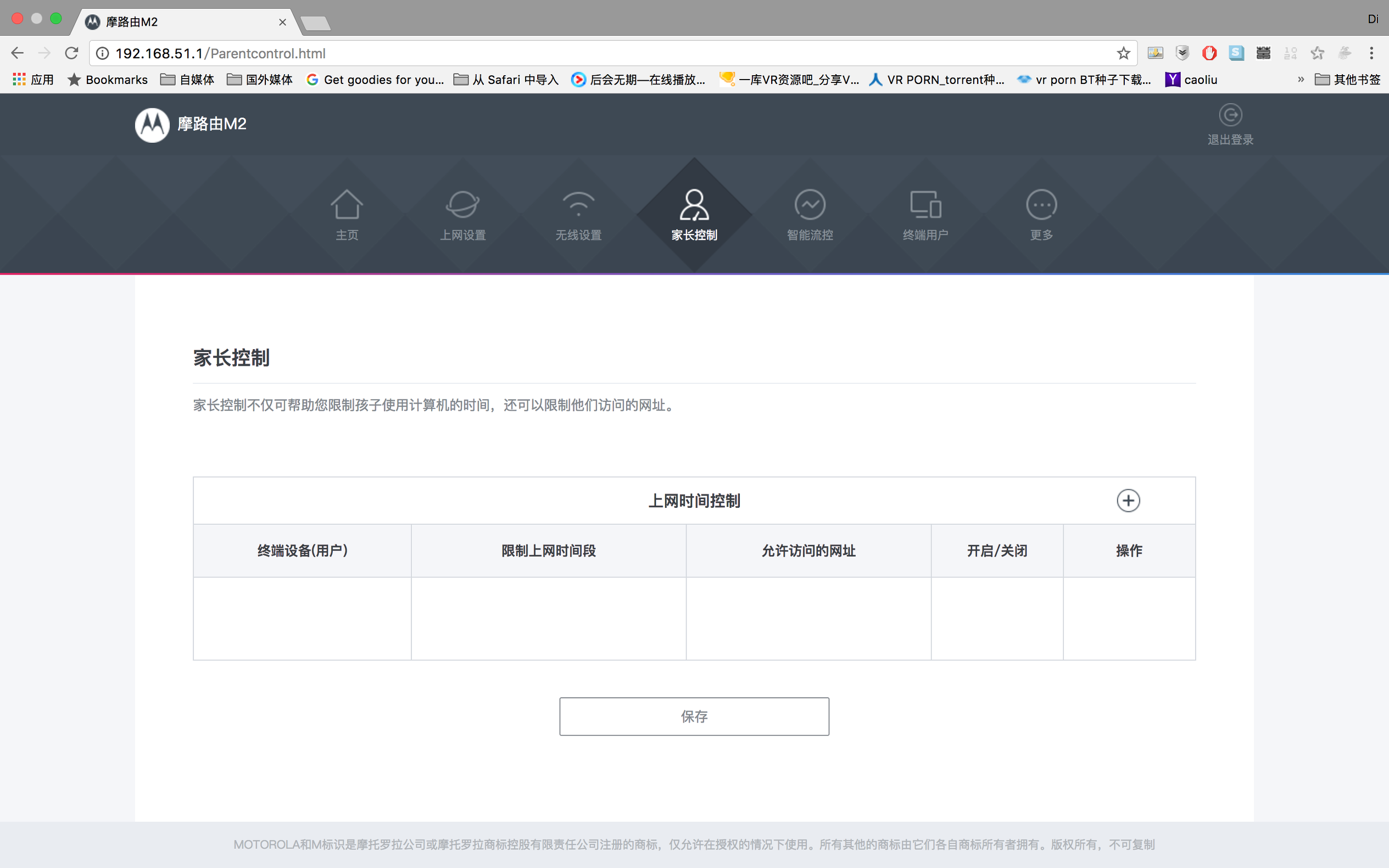
Task: Open 上网设置 internet settings icon
Action: click(x=462, y=205)
